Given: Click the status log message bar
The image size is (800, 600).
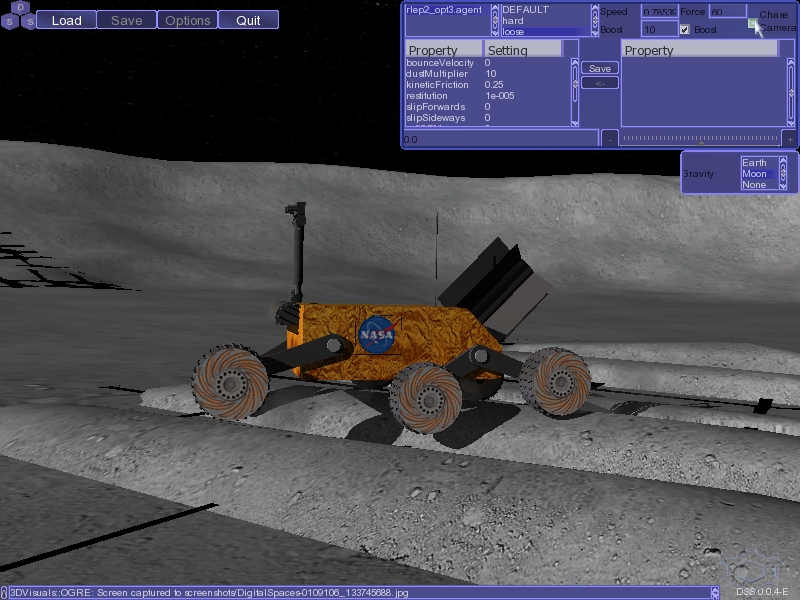Looking at the screenshot, I should click(360, 592).
